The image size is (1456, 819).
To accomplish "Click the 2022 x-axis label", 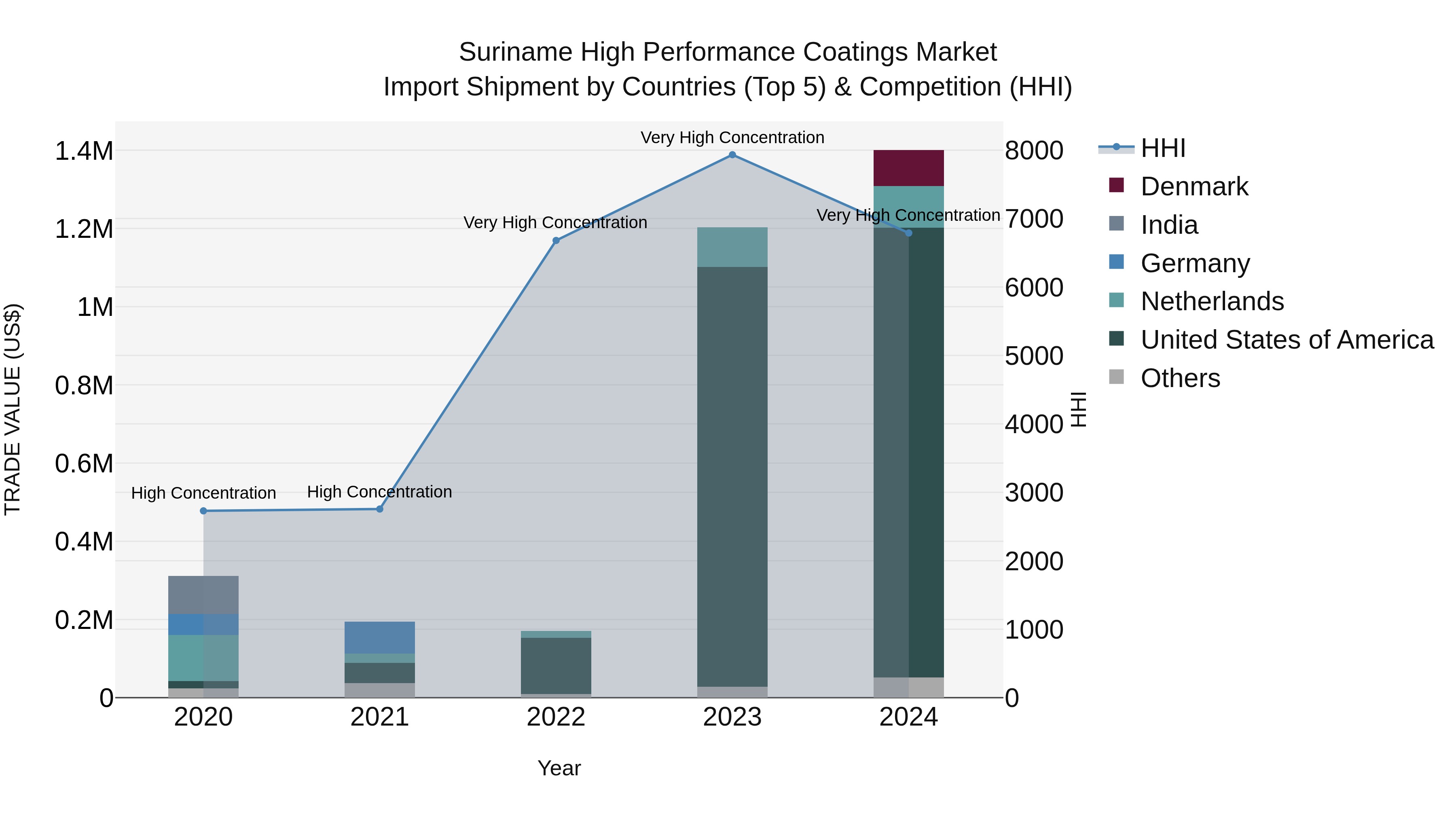I will pyautogui.click(x=556, y=717).
